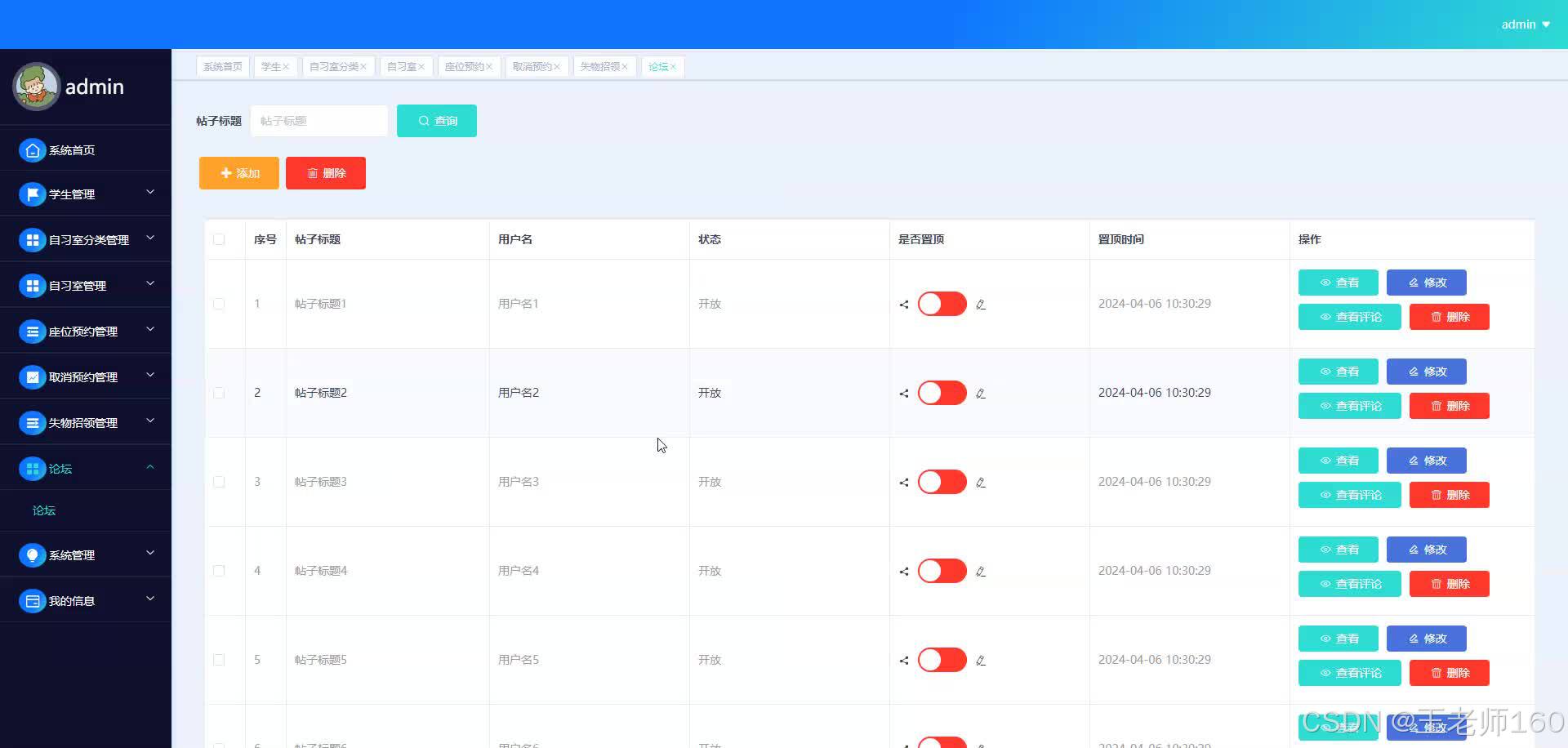Check the checkbox for row 2
Viewport: 1568px width, 748px height.
pyautogui.click(x=219, y=393)
